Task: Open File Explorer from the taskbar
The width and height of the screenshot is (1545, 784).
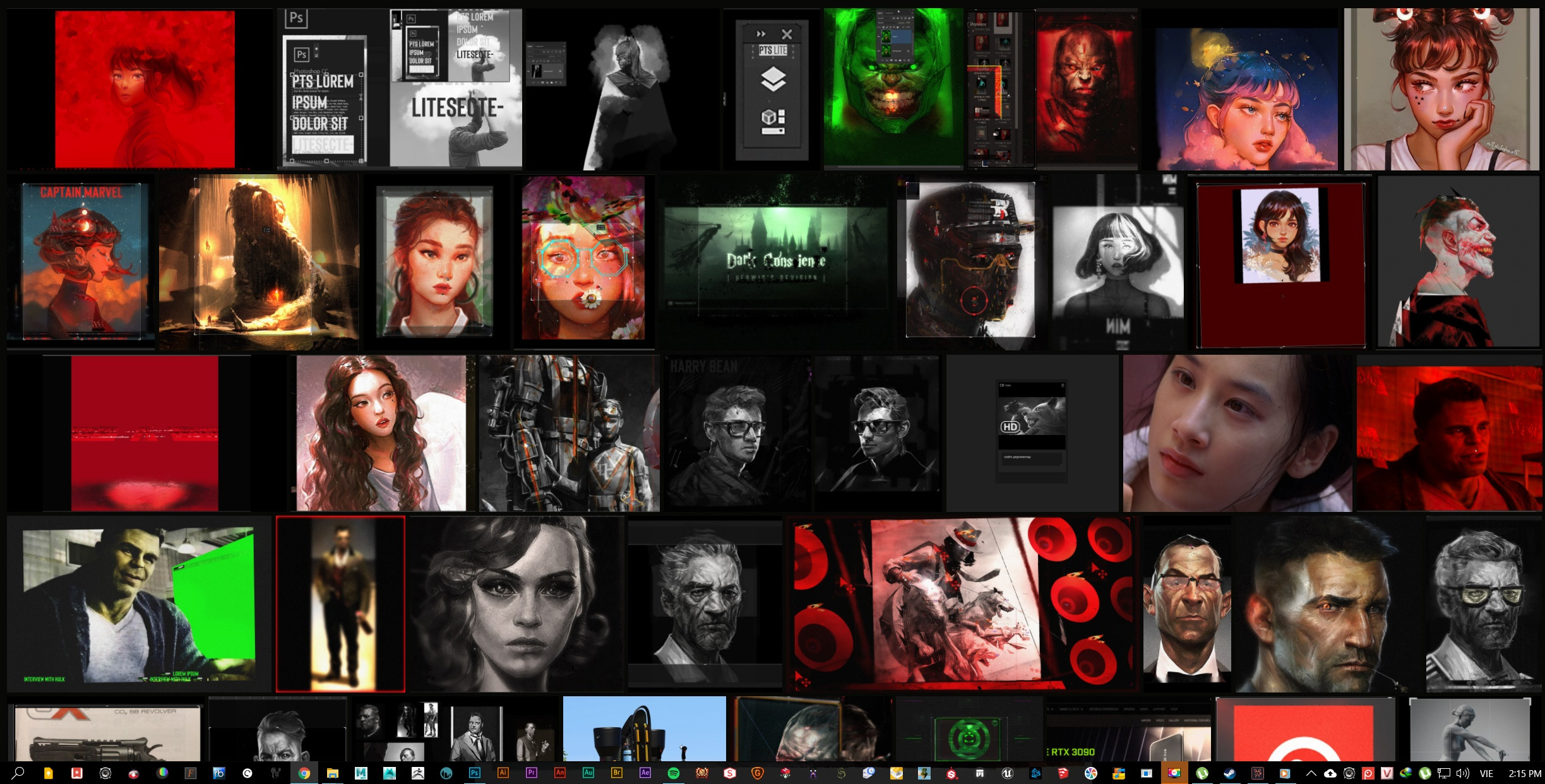Action: coord(333,773)
